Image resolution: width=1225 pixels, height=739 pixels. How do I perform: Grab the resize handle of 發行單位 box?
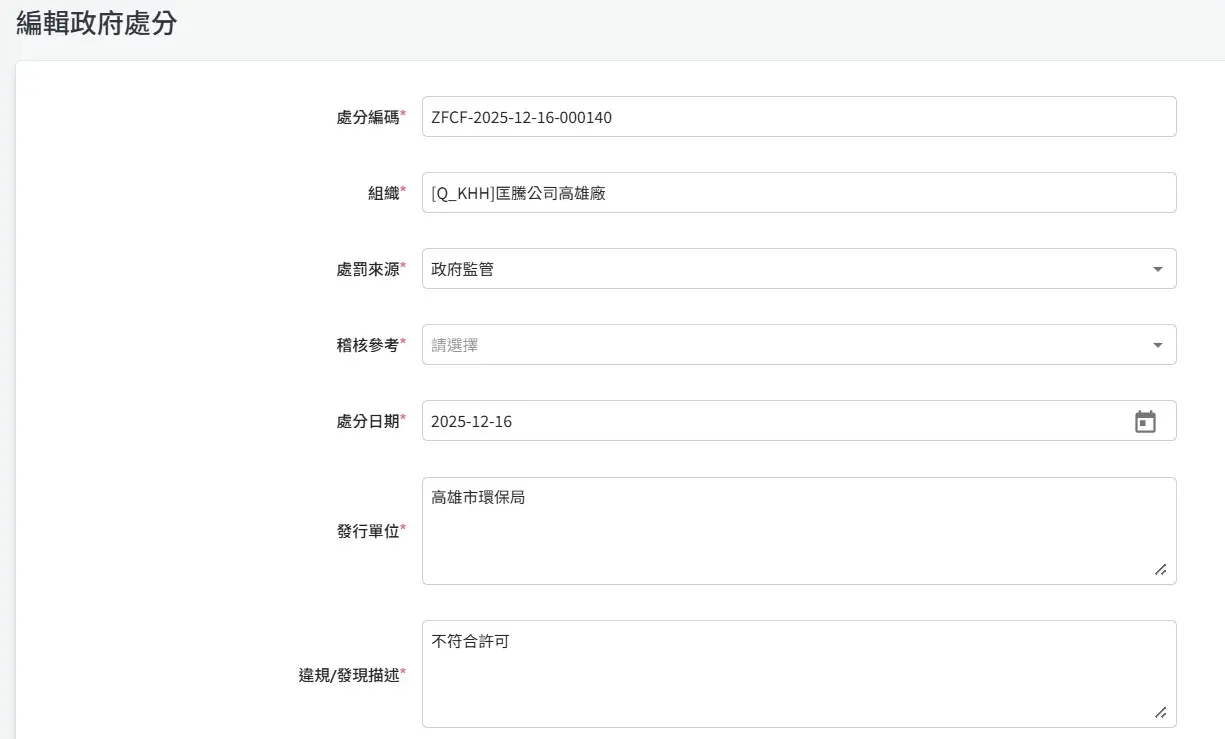point(1160,569)
